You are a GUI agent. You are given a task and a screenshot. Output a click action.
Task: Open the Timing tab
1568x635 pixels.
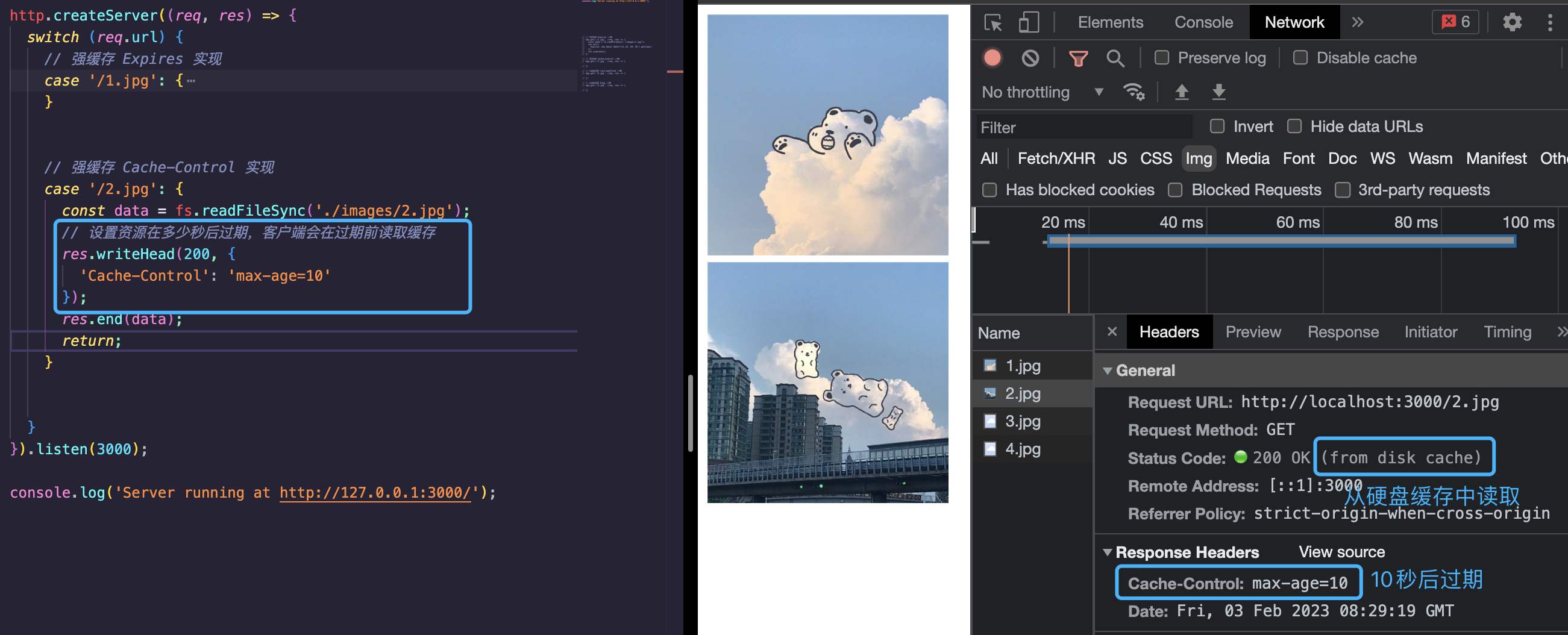click(x=1507, y=332)
